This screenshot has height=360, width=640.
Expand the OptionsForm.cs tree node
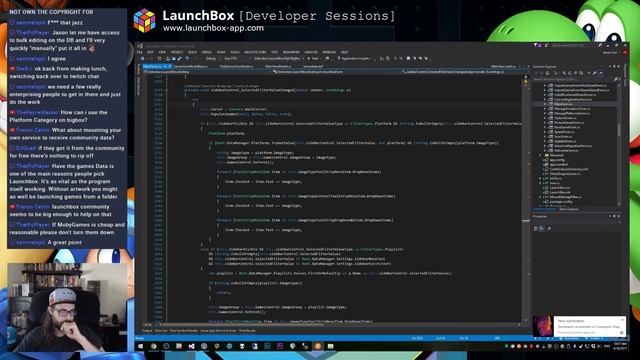click(x=545, y=118)
